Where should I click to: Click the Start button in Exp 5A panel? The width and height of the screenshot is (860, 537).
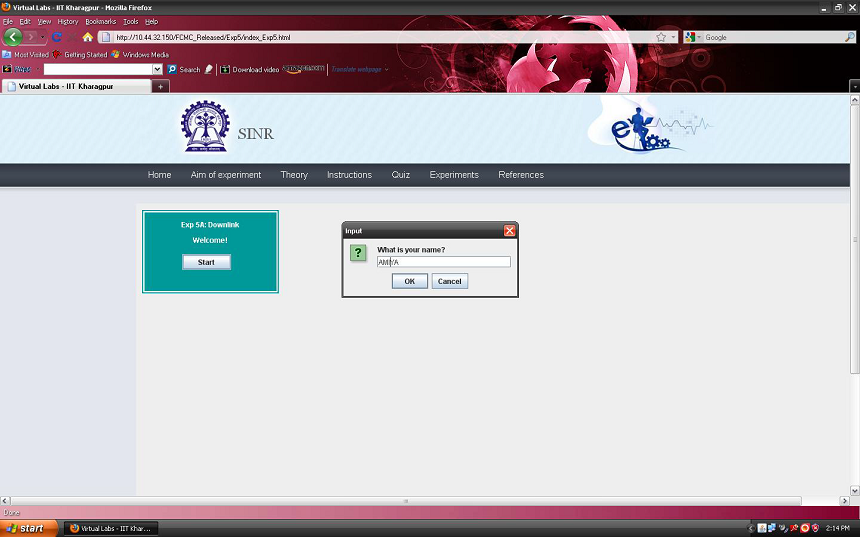pos(206,262)
